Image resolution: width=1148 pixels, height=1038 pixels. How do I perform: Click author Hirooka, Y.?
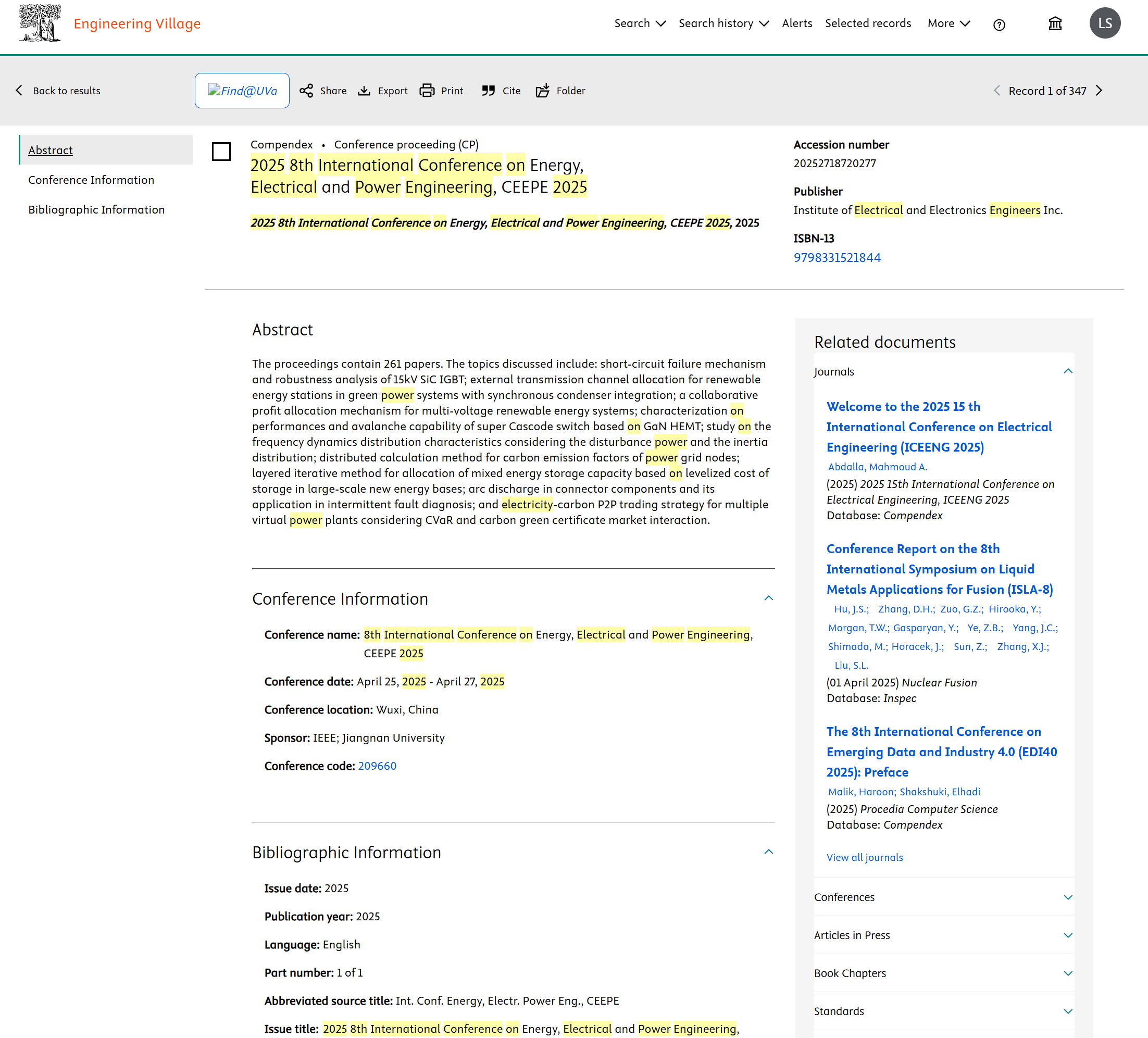1015,609
